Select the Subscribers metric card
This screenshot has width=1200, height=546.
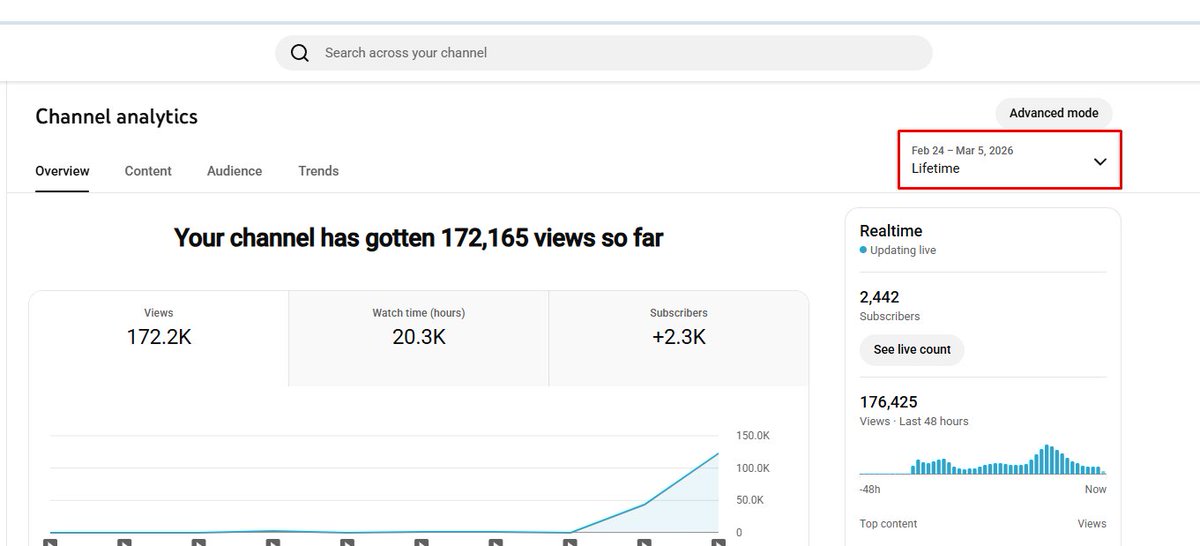pos(678,339)
